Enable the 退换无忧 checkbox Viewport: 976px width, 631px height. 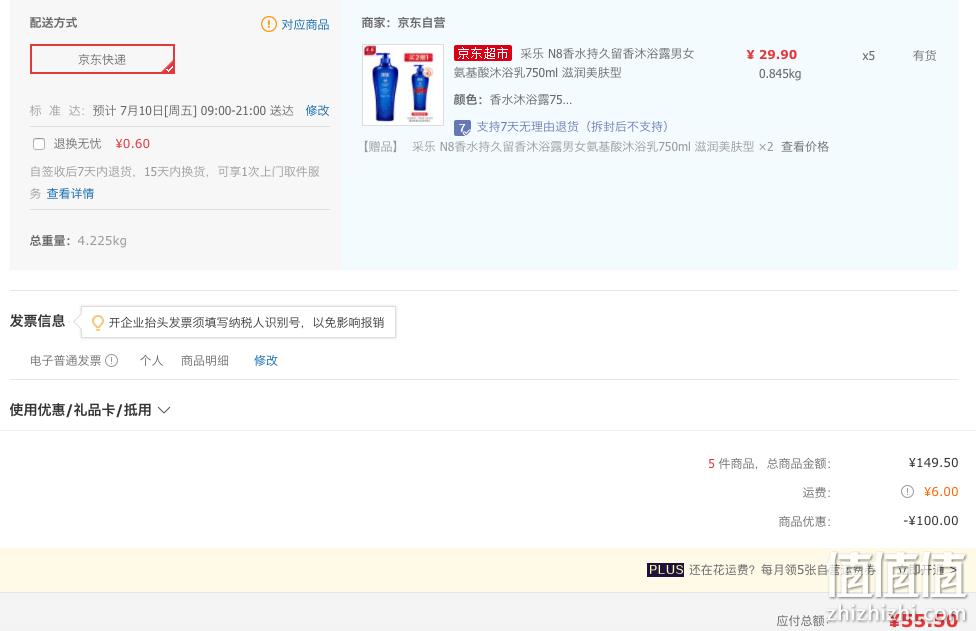39,144
